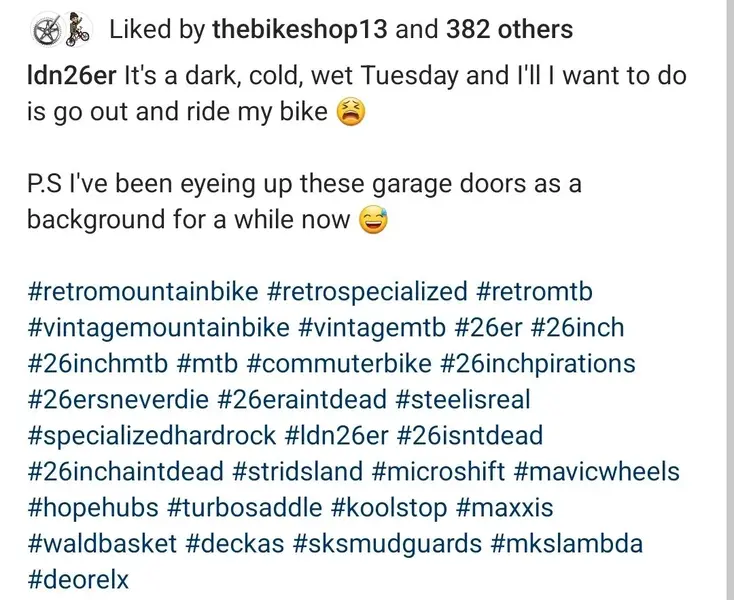The width and height of the screenshot is (734, 600).
Task: Open the #vintagemountainbike hashtag
Action: click(159, 328)
